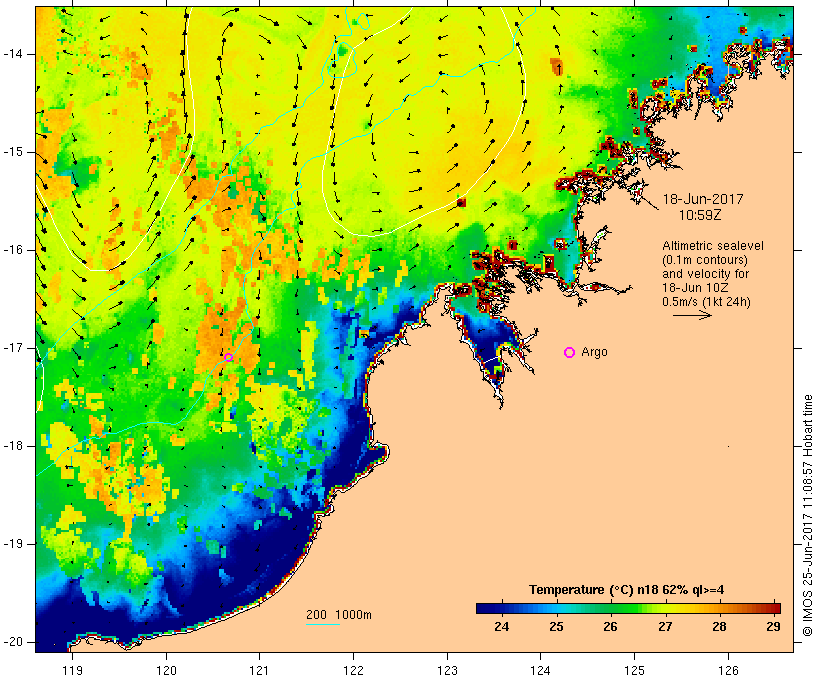Click the '0.5m/s (1kt 24h)' scale text
Viewport: 820px width, 680px height.
[707, 302]
